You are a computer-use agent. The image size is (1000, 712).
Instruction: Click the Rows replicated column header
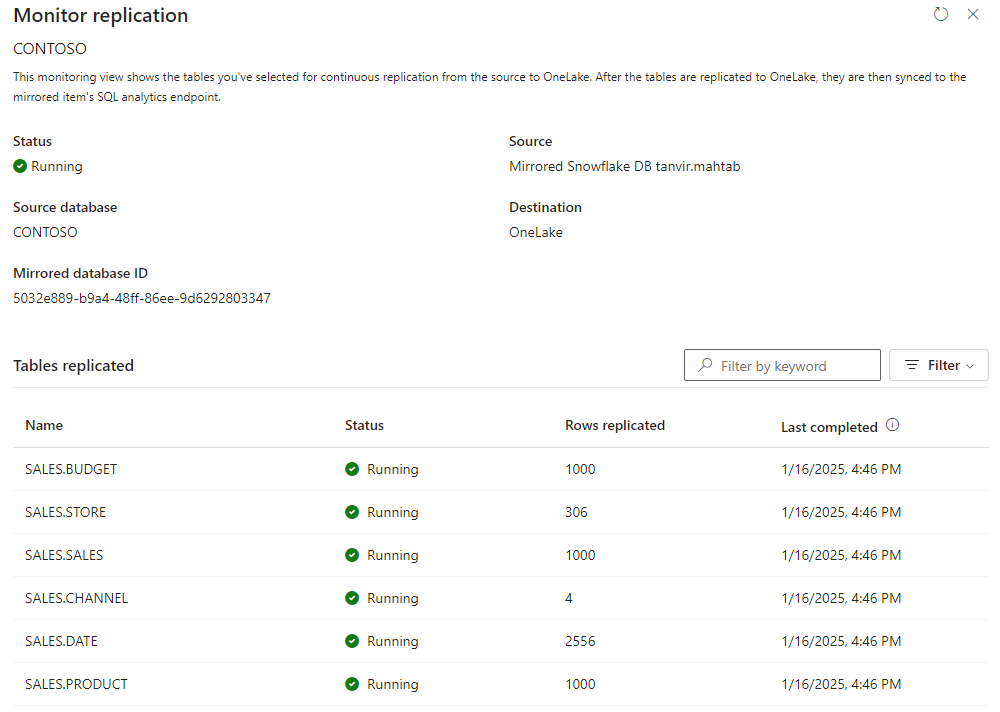615,425
